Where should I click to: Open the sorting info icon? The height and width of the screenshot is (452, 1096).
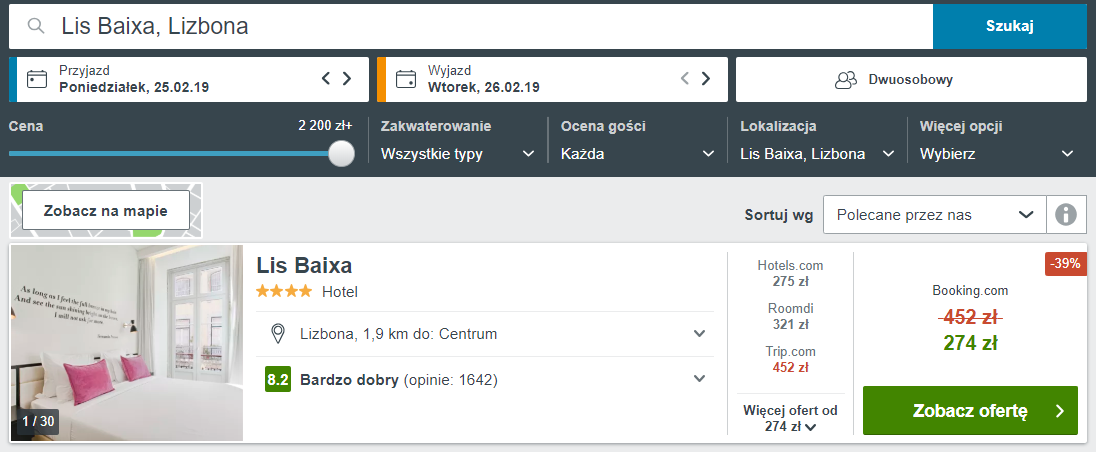tap(1066, 214)
